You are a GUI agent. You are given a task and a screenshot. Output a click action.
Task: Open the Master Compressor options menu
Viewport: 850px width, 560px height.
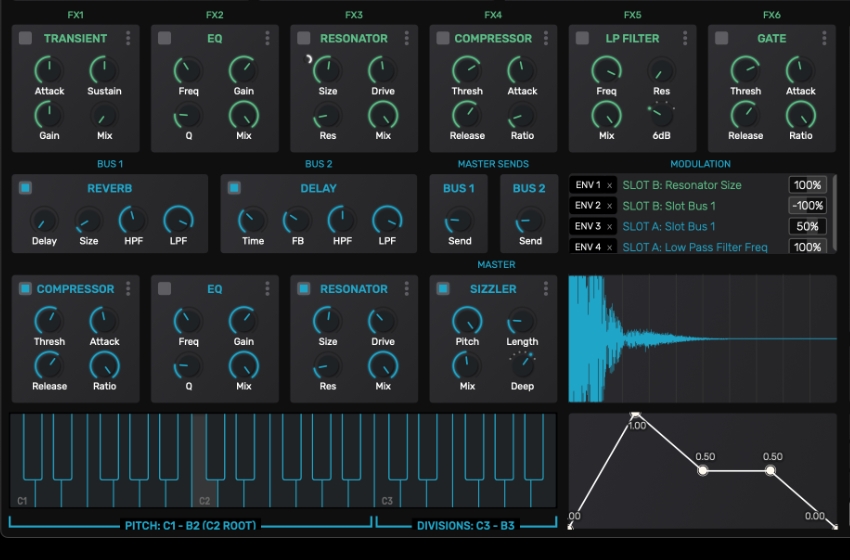pos(128,288)
